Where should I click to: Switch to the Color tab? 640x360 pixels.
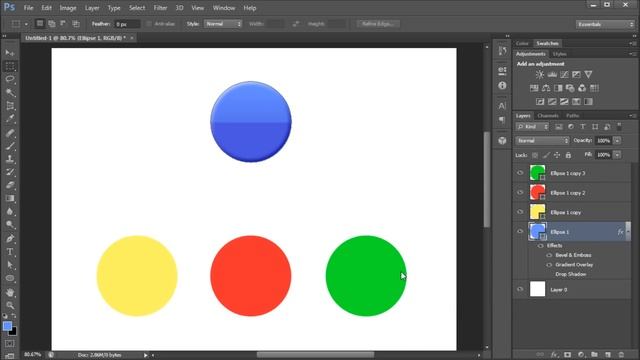coord(522,43)
